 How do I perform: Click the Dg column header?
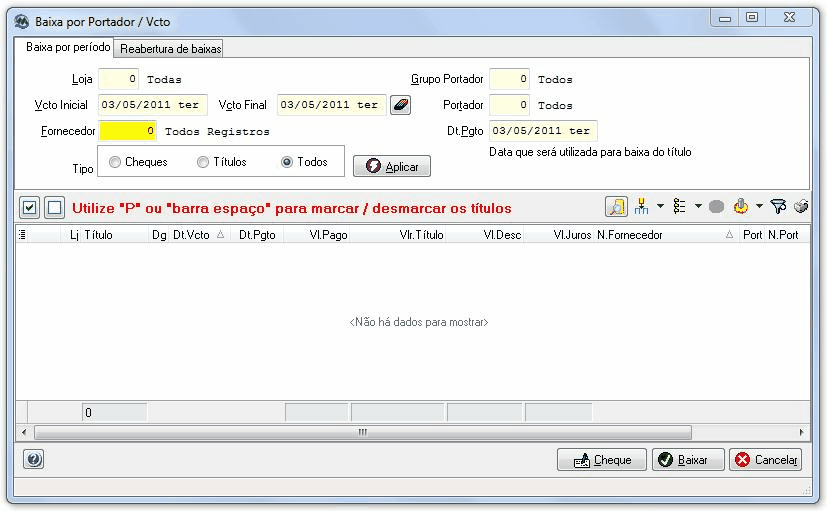(159, 235)
